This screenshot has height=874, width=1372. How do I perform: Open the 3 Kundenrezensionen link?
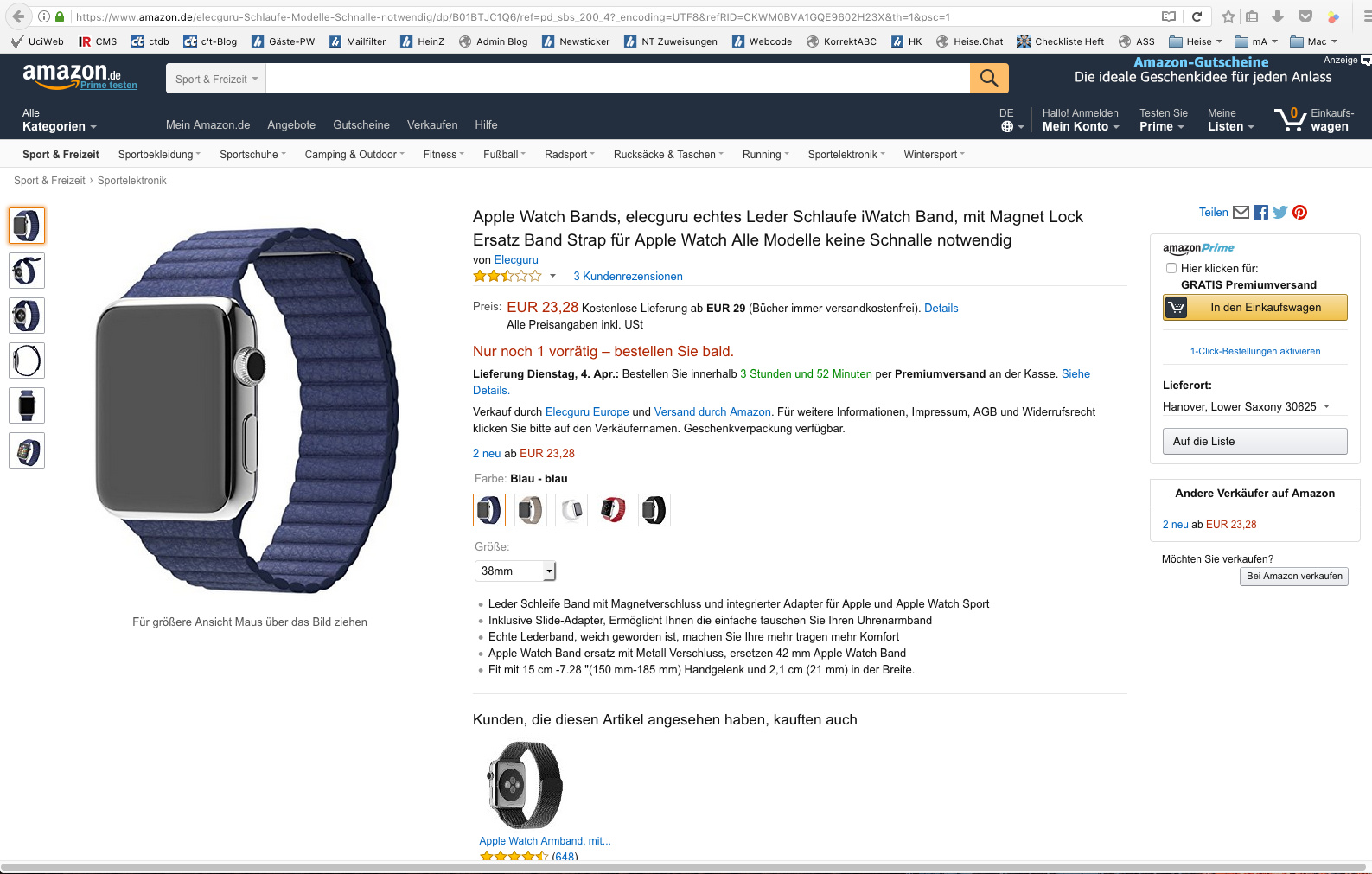click(x=628, y=277)
